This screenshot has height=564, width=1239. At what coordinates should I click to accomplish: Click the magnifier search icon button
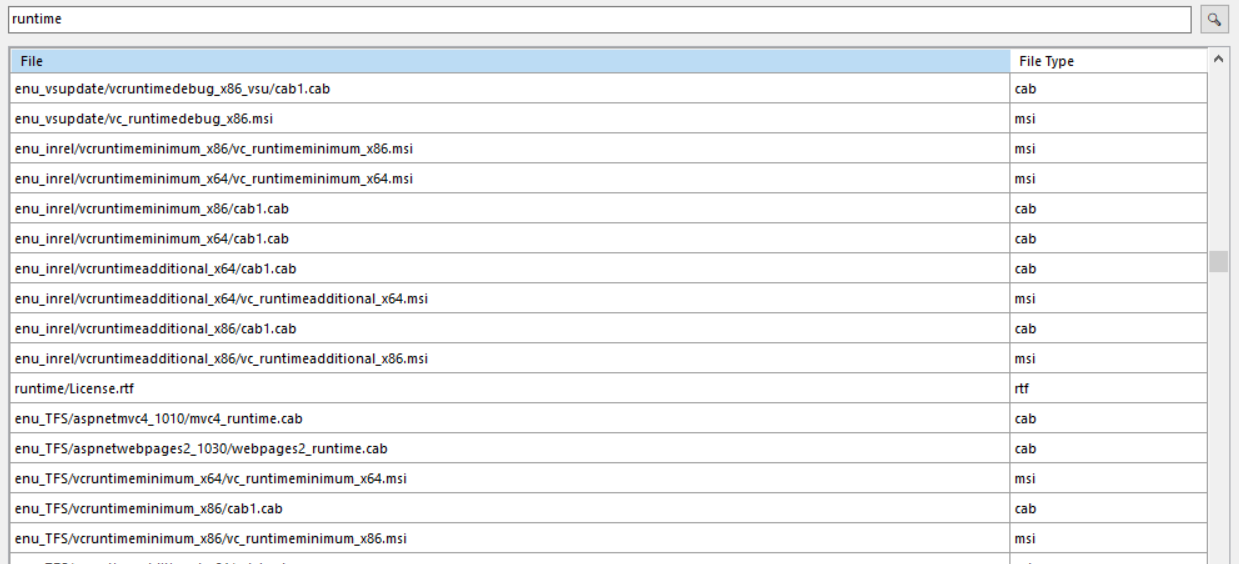(x=1216, y=19)
